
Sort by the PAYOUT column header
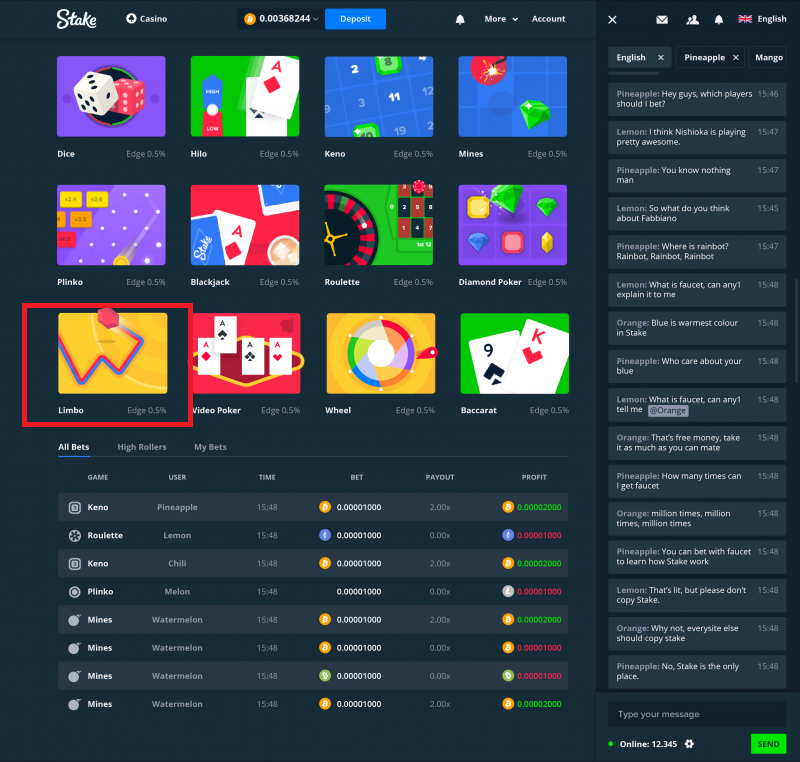(440, 477)
